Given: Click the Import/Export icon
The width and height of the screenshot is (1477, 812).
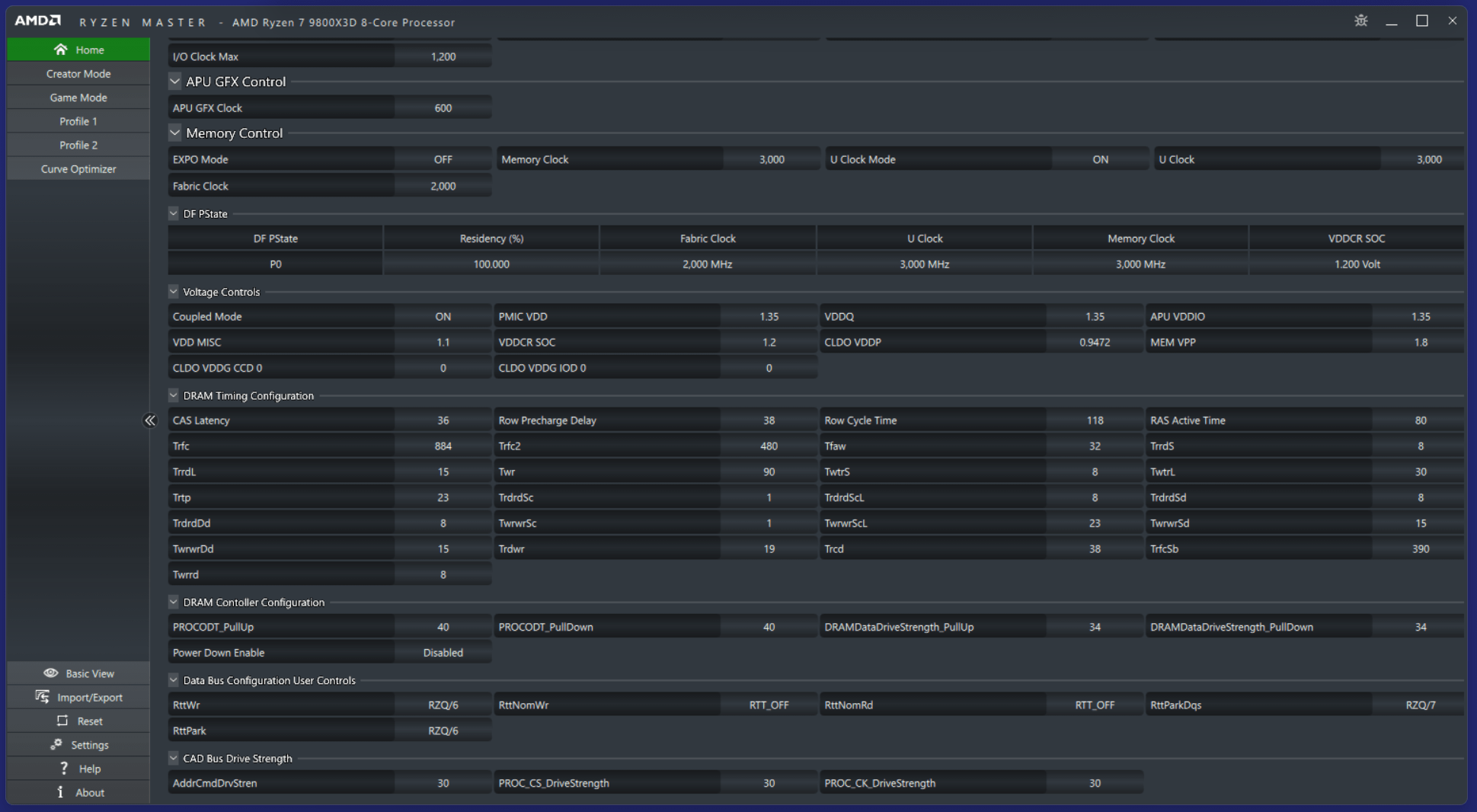Looking at the screenshot, I should tap(42, 697).
